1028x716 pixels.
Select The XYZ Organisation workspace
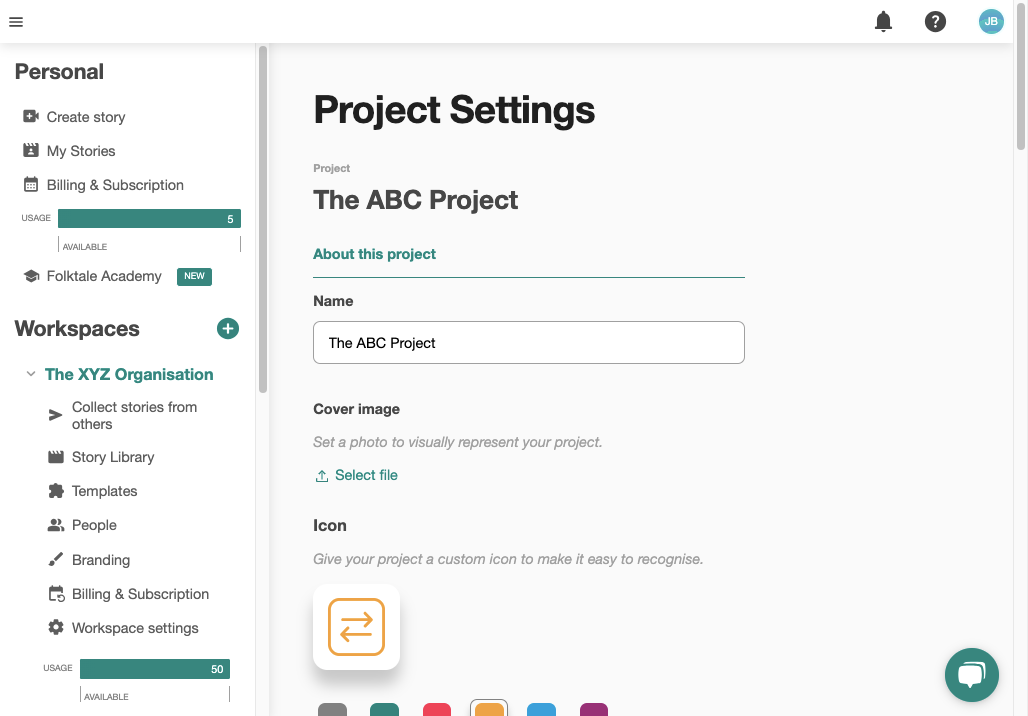click(x=129, y=374)
